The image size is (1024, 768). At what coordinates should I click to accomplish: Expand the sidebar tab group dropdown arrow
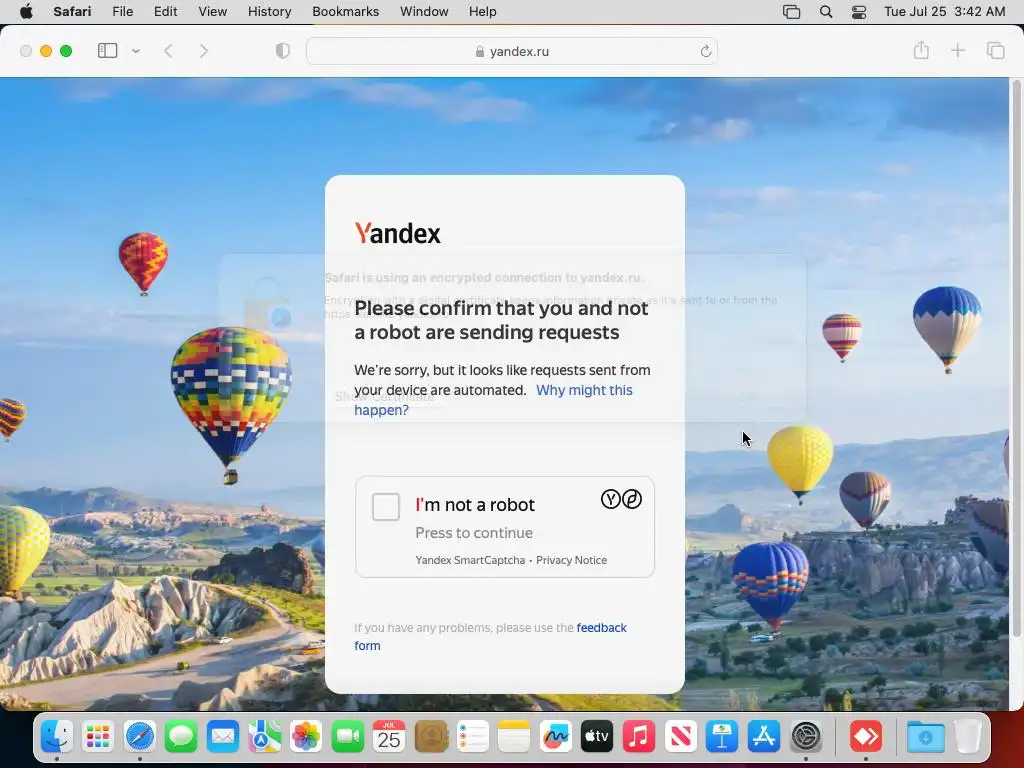[136, 51]
